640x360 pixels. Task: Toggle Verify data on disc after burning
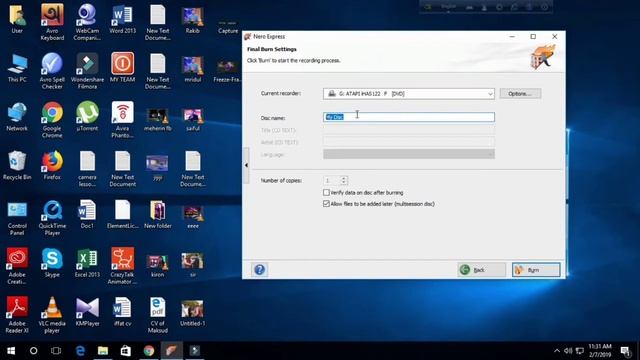click(326, 192)
